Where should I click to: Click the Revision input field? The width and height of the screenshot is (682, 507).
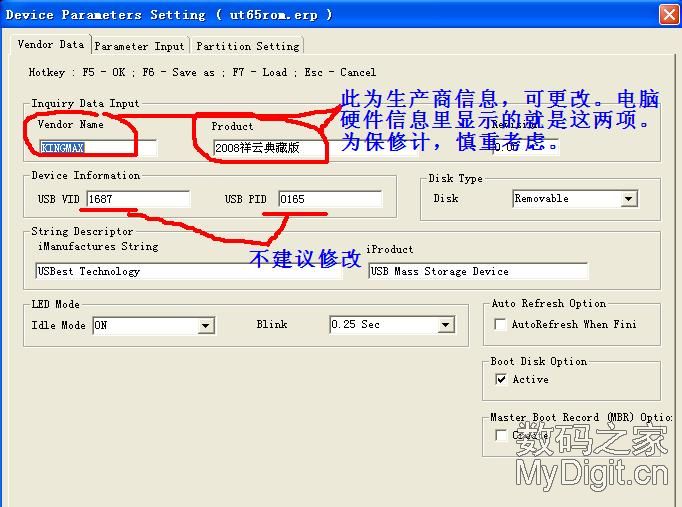coord(525,147)
